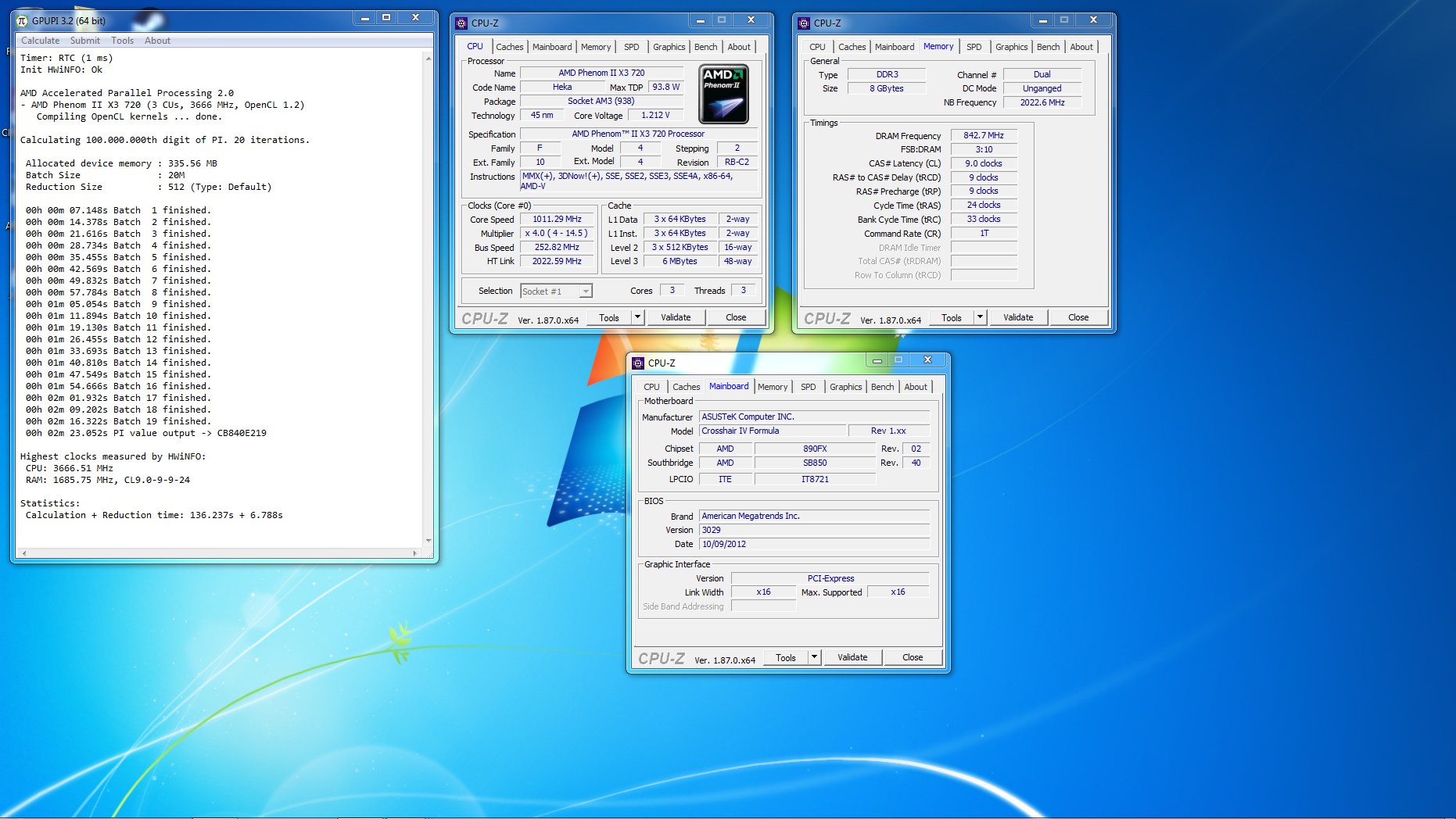Image resolution: width=1456 pixels, height=819 pixels.
Task: Click the motherboard model Crosshair IV Formula
Action: pos(773,431)
